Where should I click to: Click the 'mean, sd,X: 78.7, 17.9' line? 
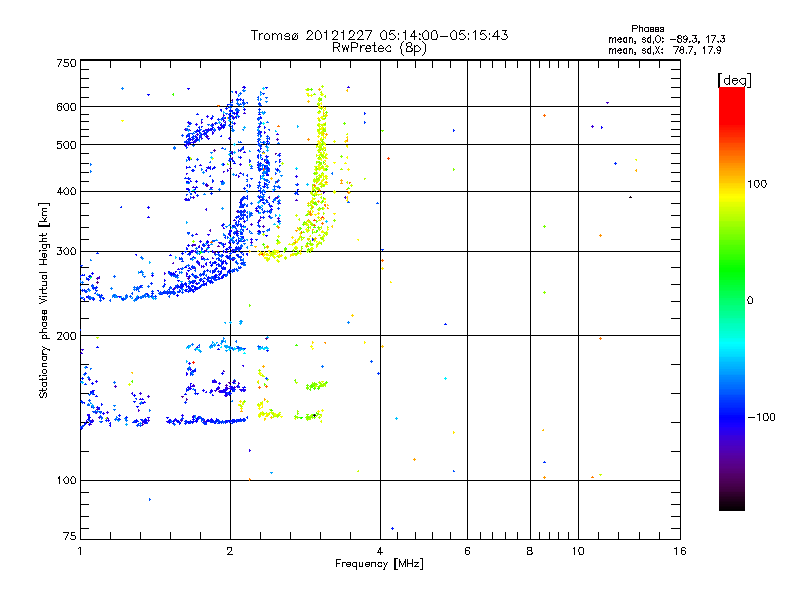click(x=665, y=50)
